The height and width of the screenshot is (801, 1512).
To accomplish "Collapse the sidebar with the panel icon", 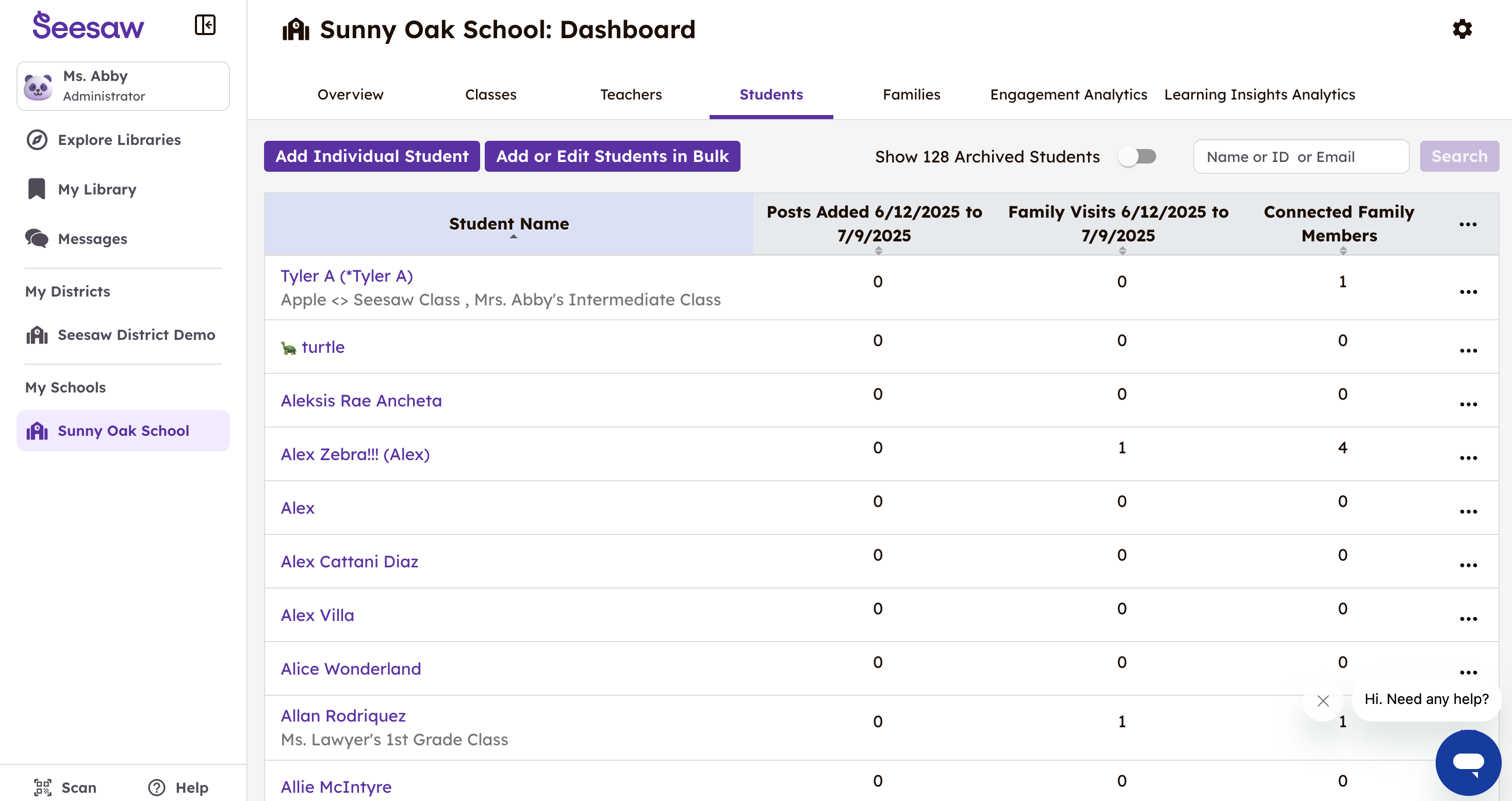I will tap(205, 25).
